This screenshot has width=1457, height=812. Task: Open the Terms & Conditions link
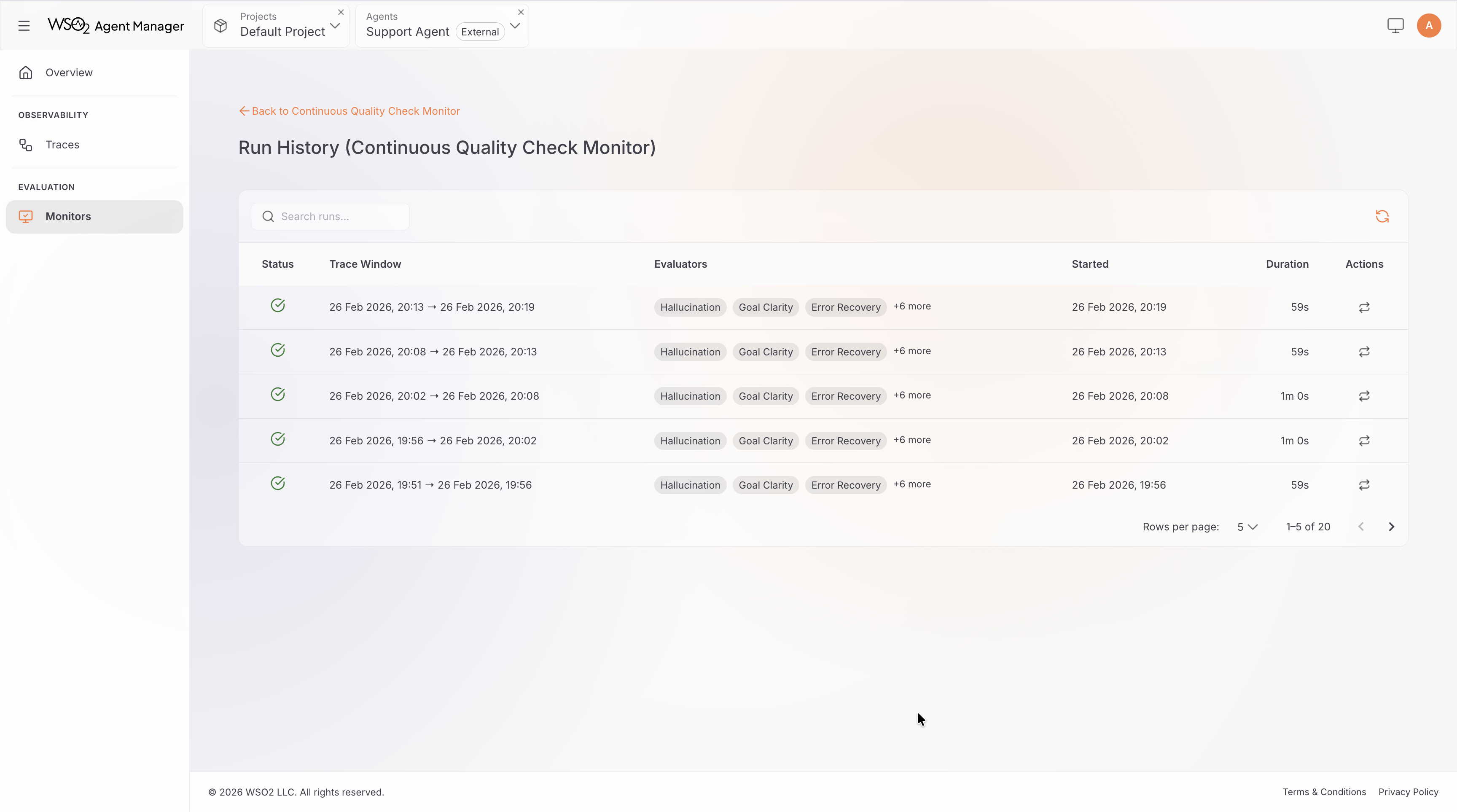1323,792
